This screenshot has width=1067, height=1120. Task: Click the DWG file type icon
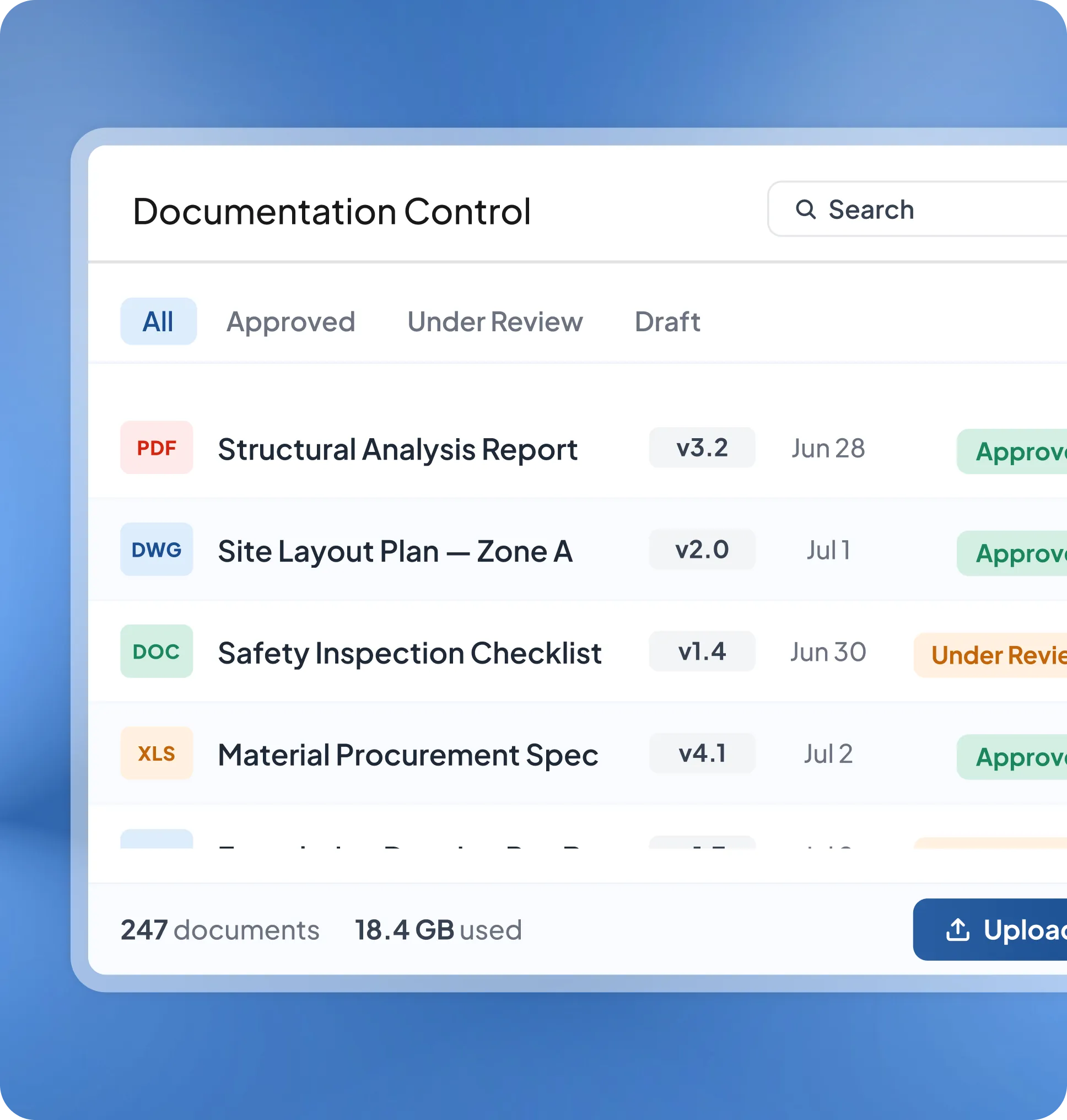(x=157, y=550)
